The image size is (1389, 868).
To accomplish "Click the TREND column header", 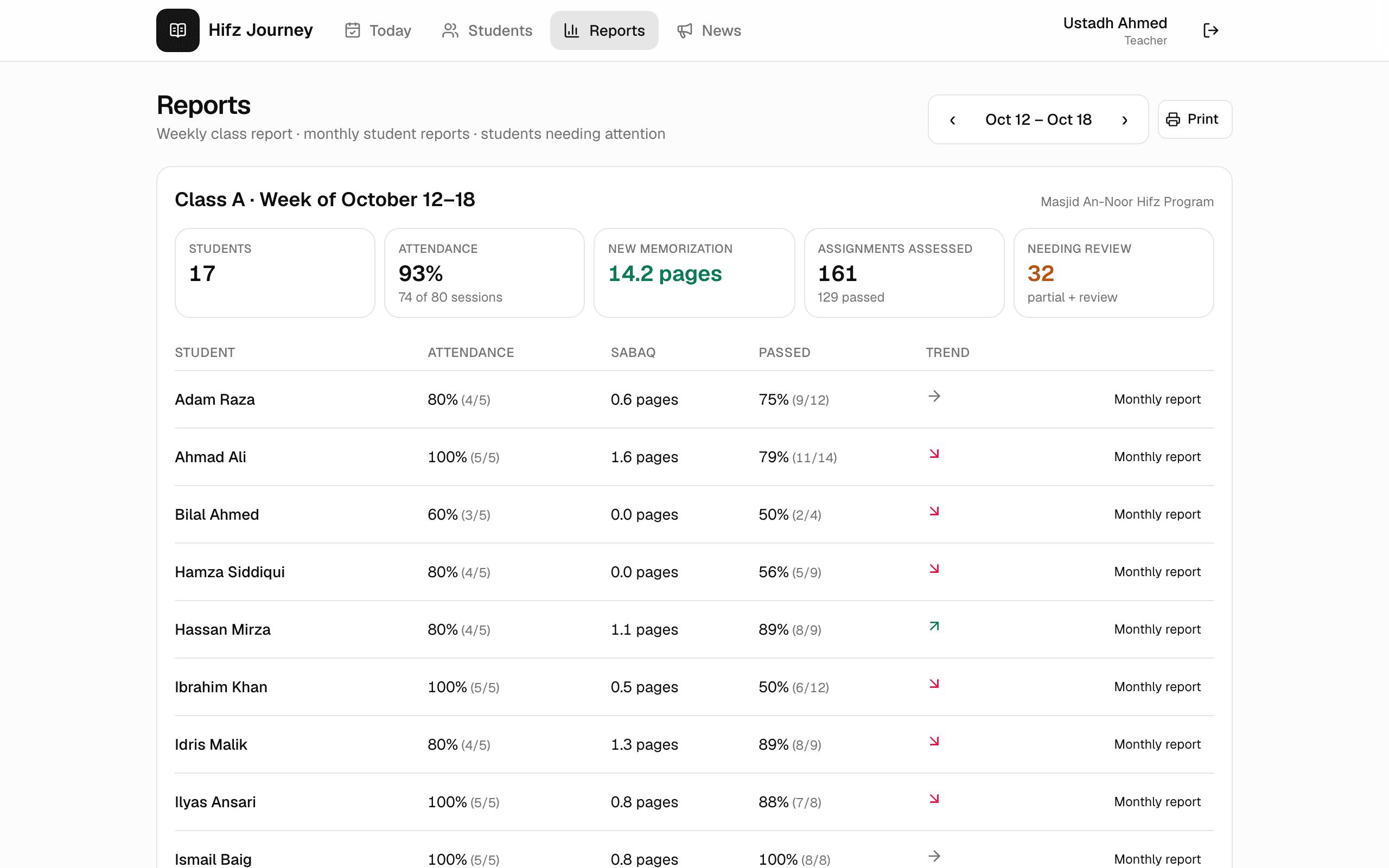I will (x=948, y=353).
